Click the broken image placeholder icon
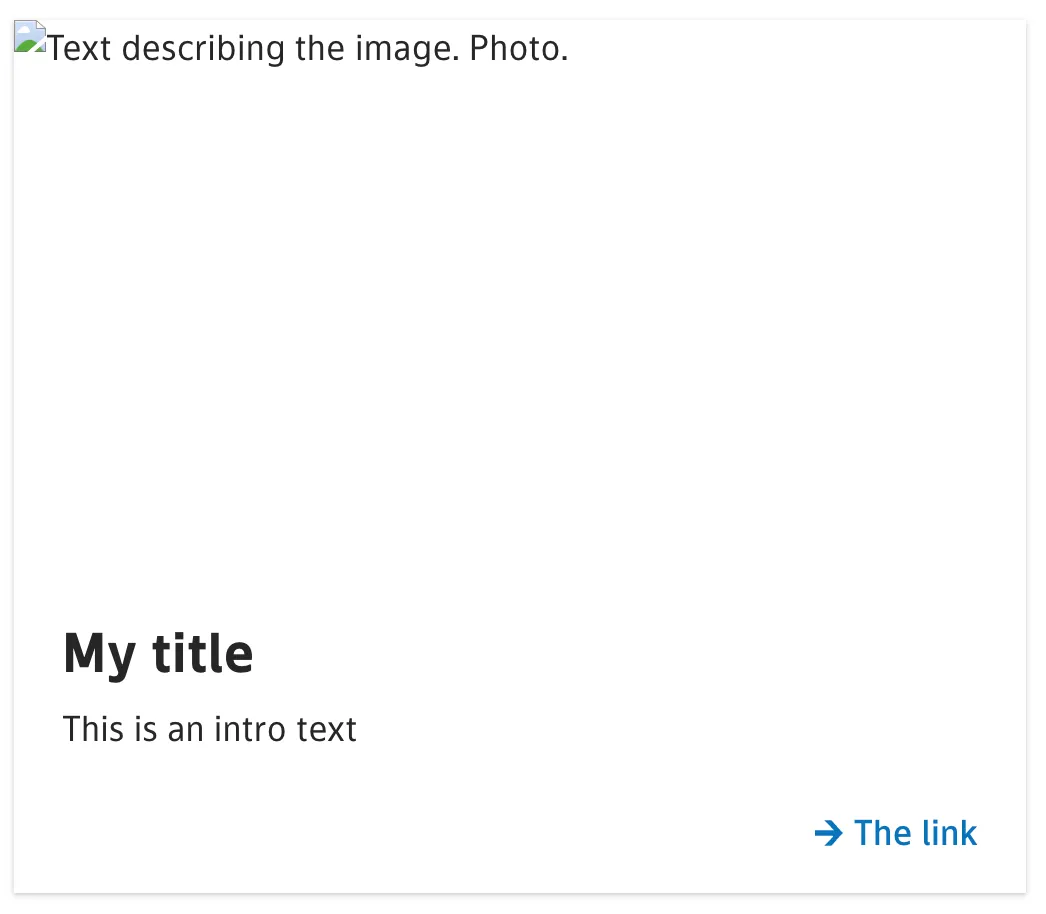 tap(30, 39)
